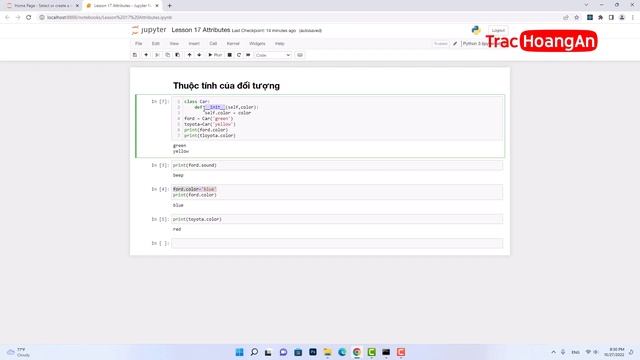Click the Logout button

(x=498, y=30)
